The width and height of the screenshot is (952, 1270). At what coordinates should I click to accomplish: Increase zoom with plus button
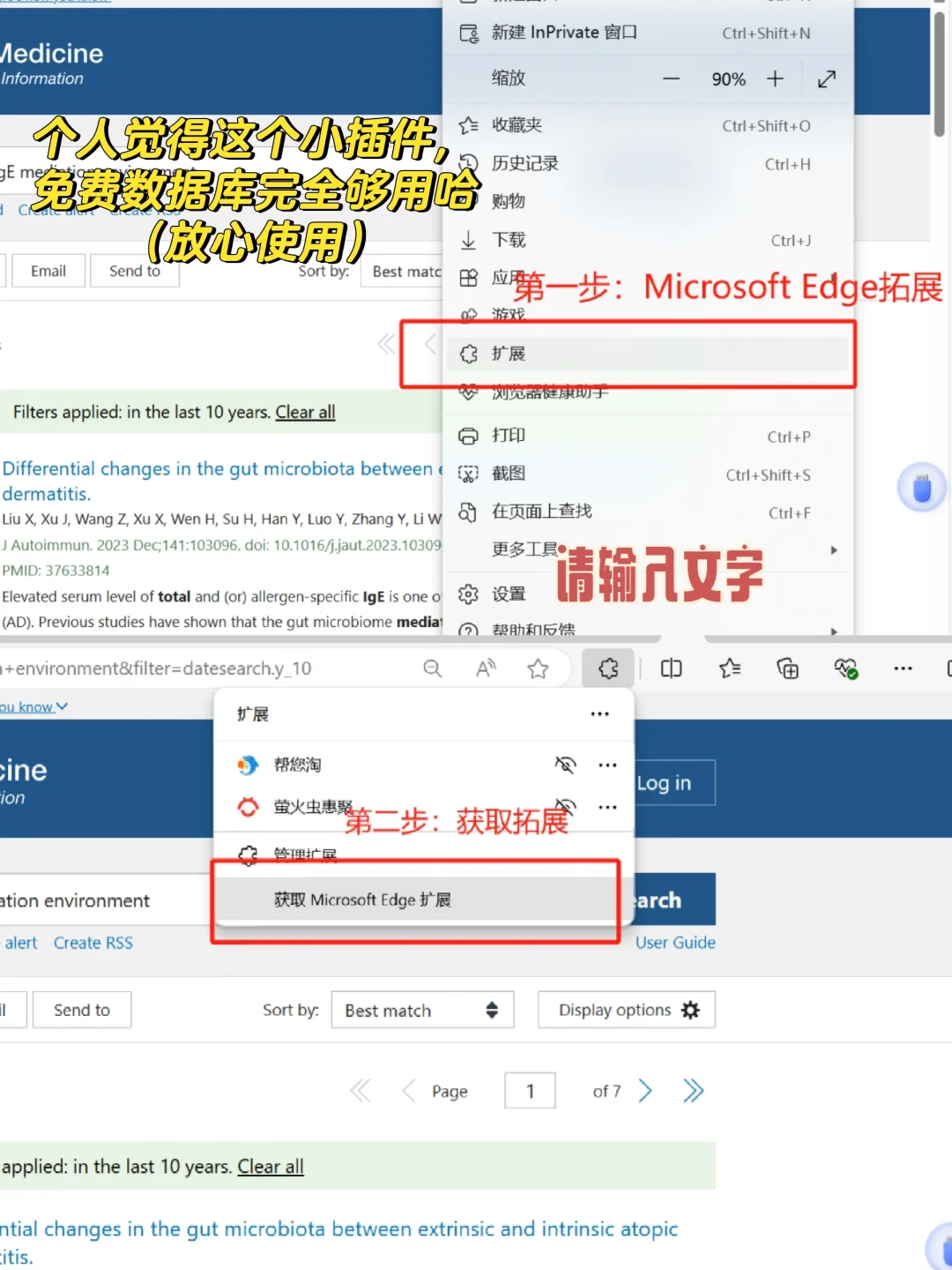coord(775,78)
